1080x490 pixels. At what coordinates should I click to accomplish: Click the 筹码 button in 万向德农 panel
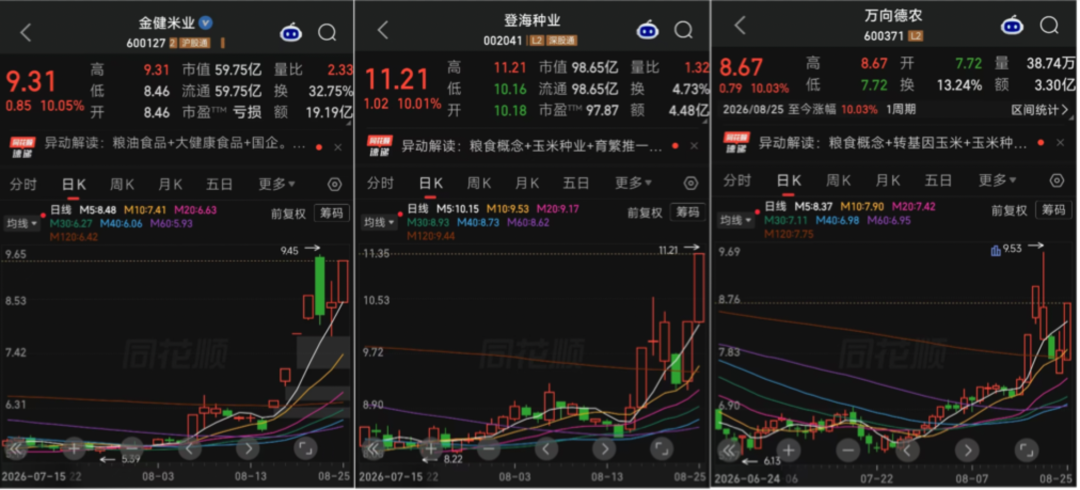tap(1053, 210)
